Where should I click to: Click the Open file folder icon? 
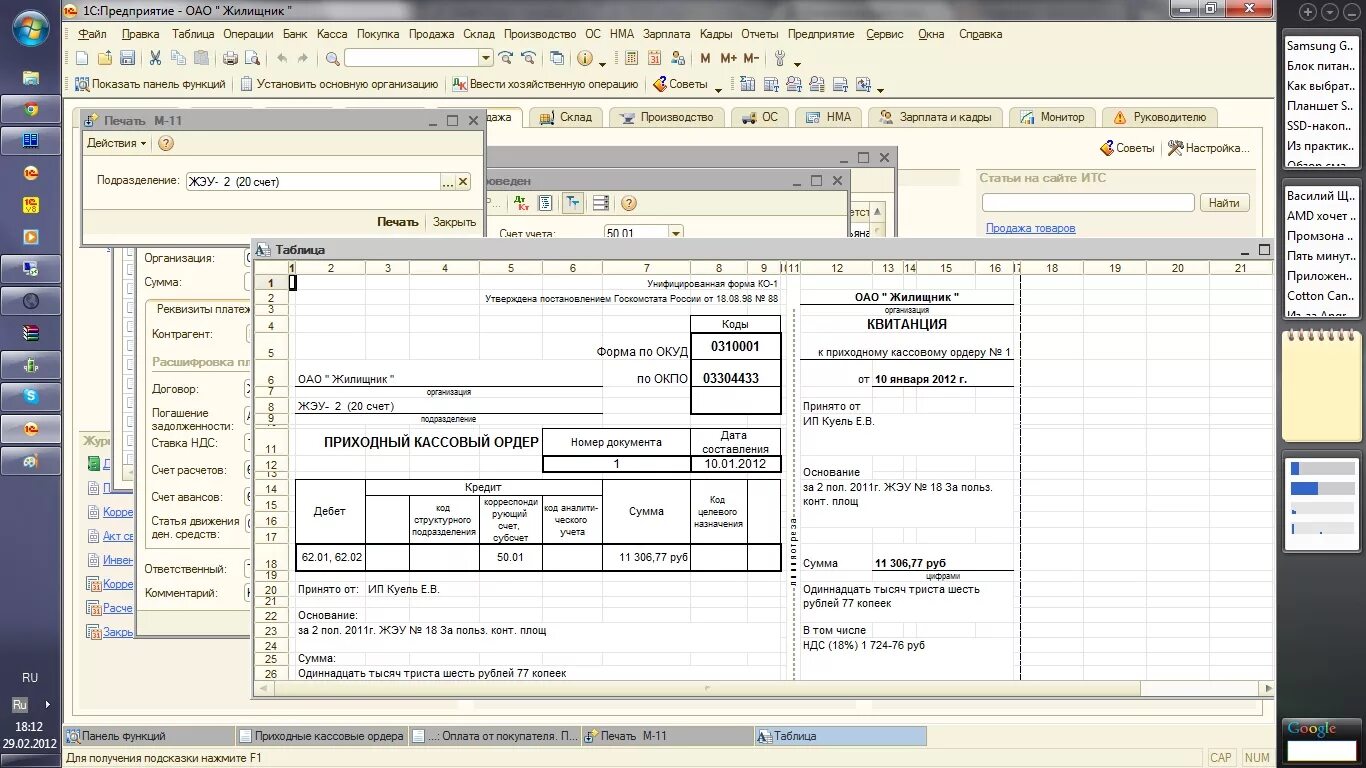pos(105,58)
